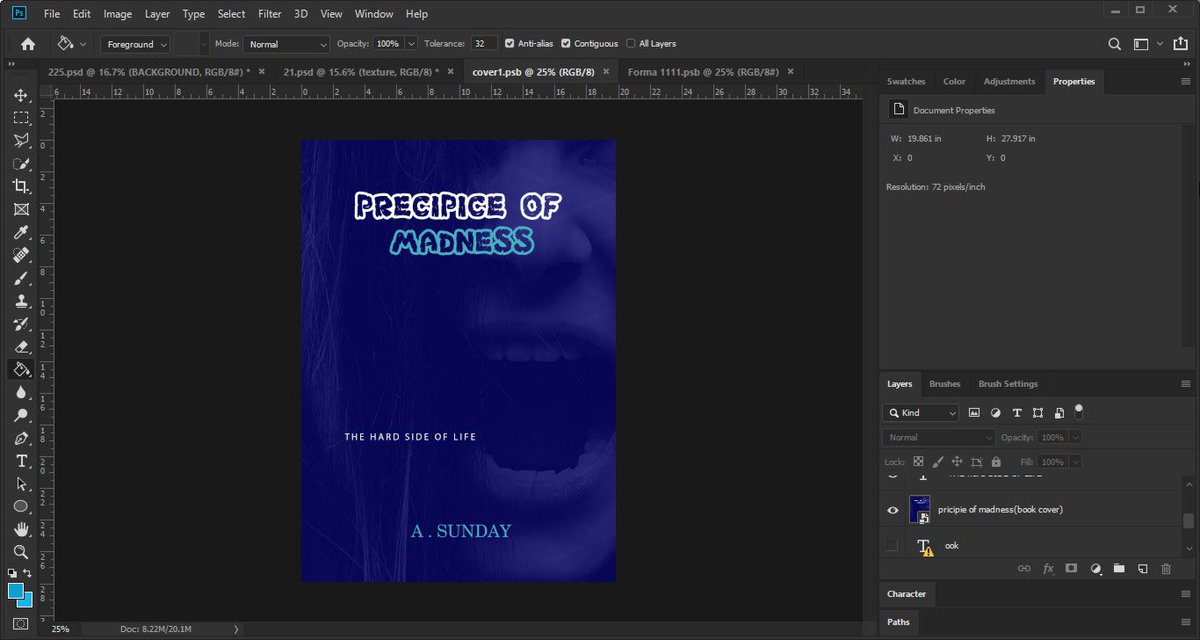Open the Search icon at top right
The image size is (1200, 640).
click(1114, 44)
